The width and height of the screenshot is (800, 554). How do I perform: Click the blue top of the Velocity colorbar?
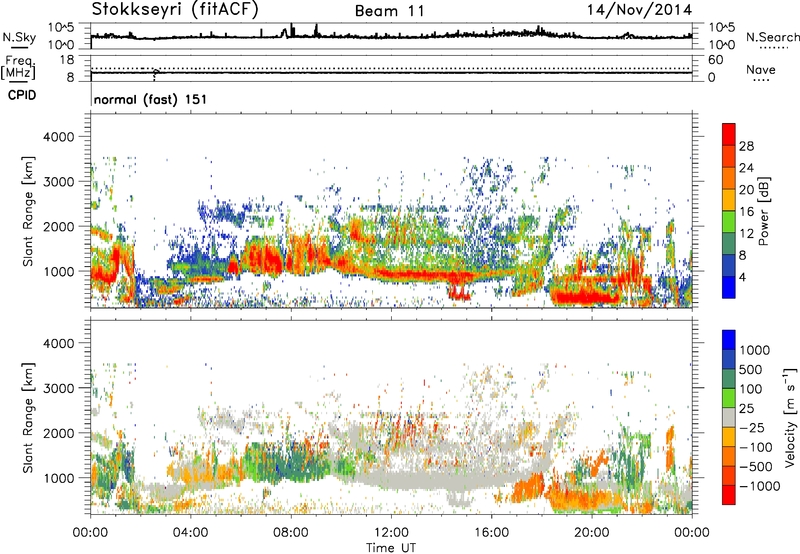click(729, 339)
